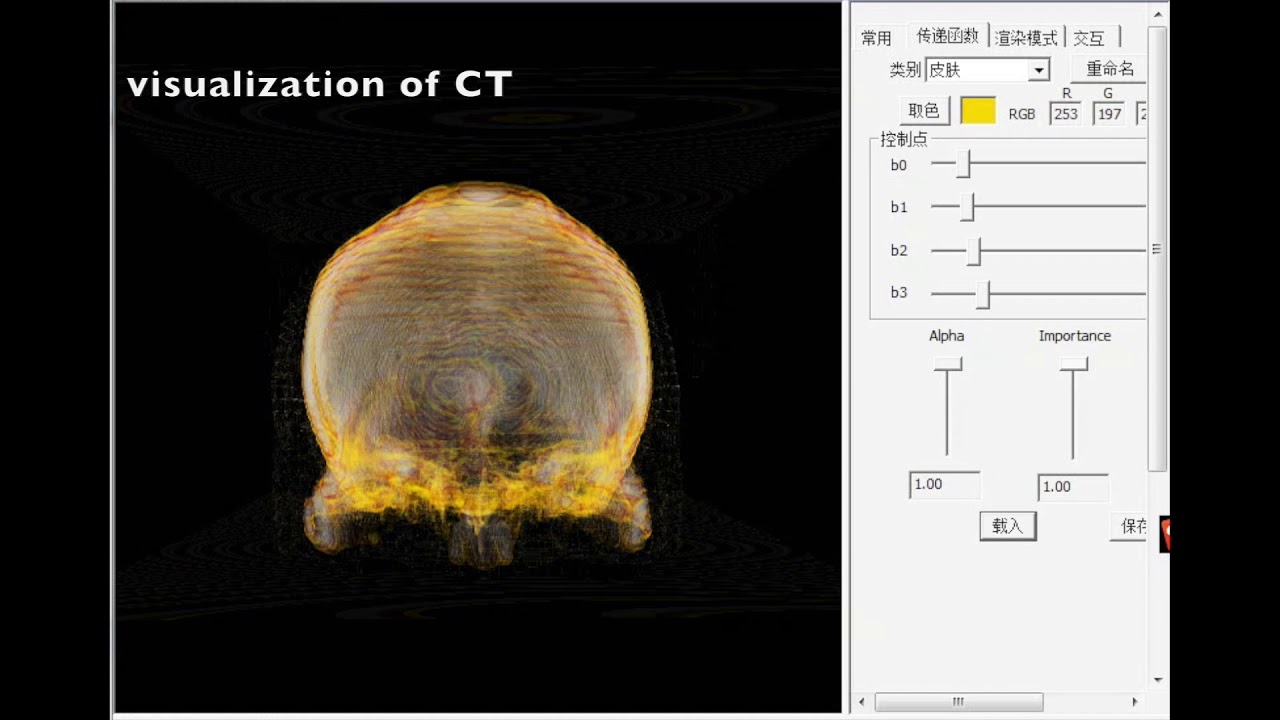Switch to the 常用 tab
This screenshot has height=720, width=1280.
(x=876, y=38)
